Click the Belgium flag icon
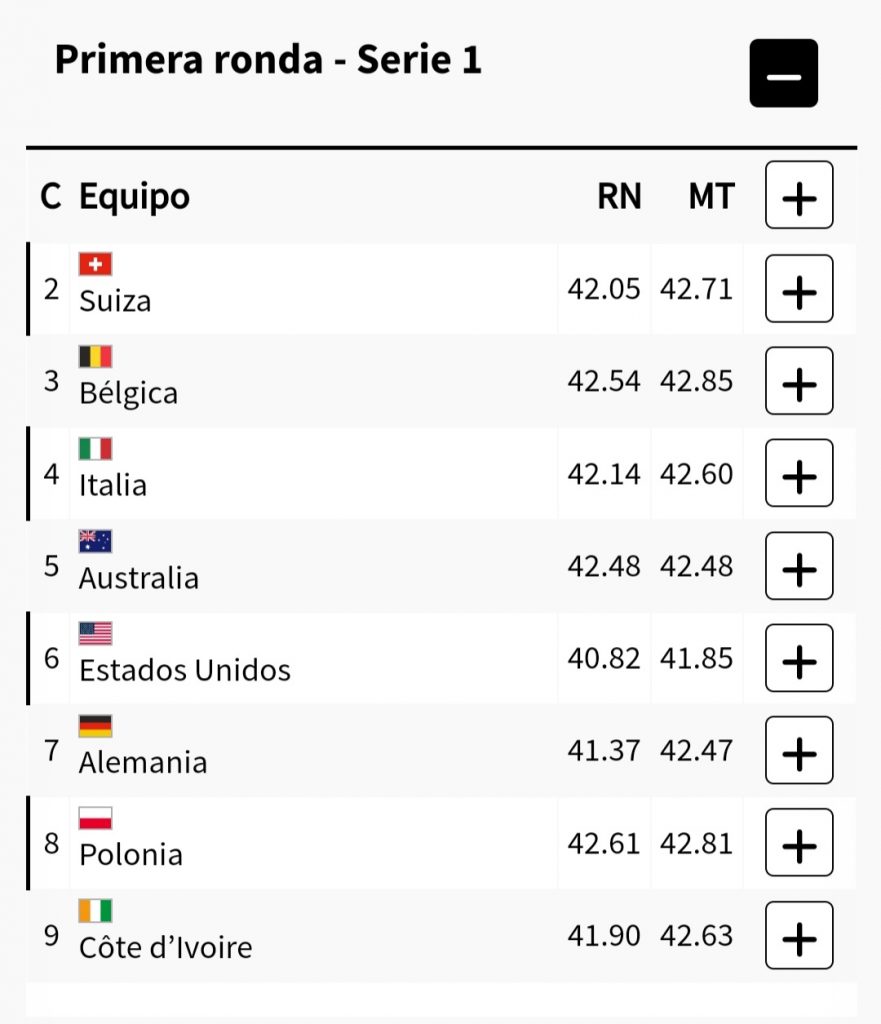The image size is (881, 1024). click(95, 356)
